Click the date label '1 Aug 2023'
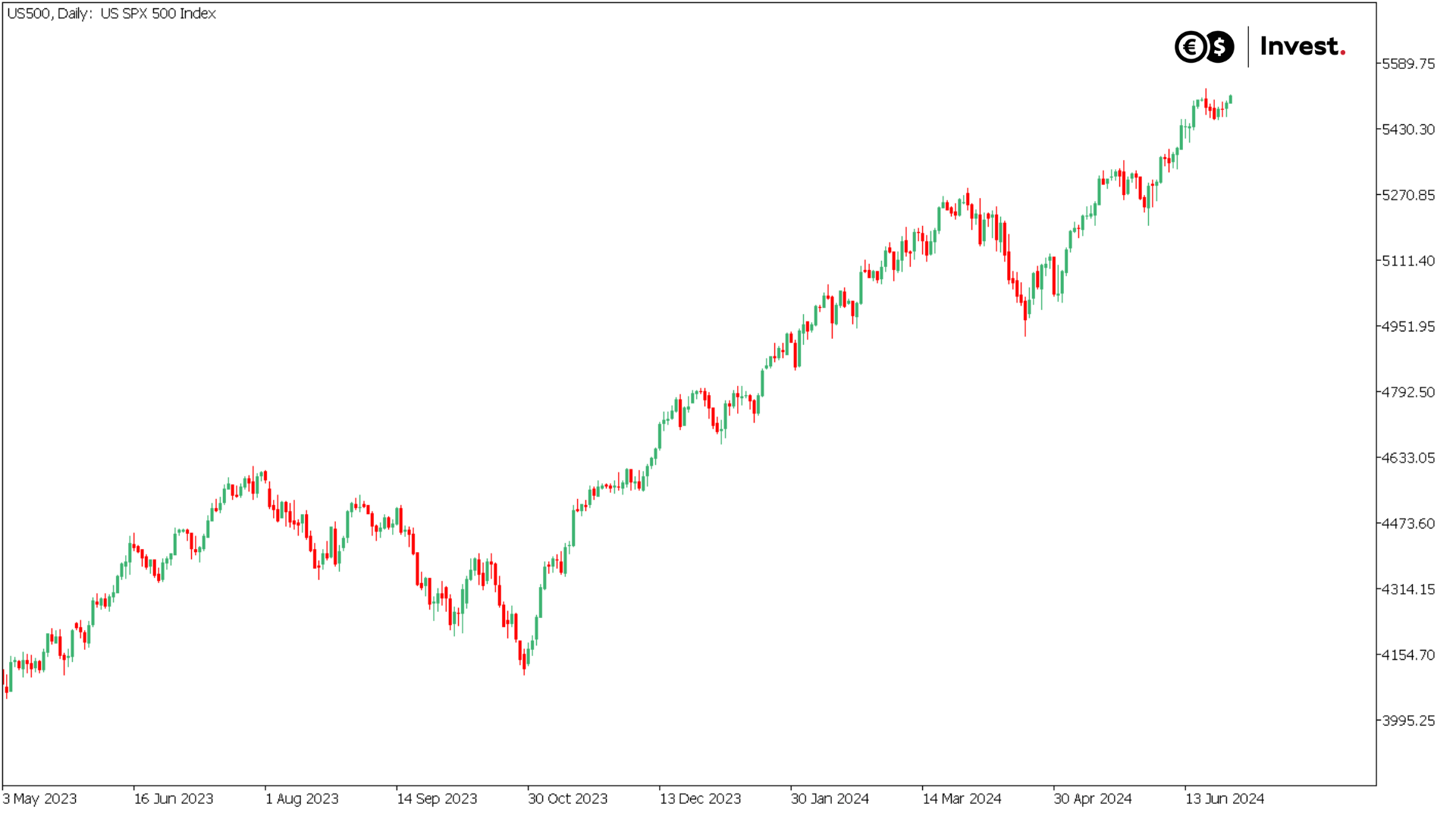The height and width of the screenshot is (819, 1456). [x=302, y=799]
